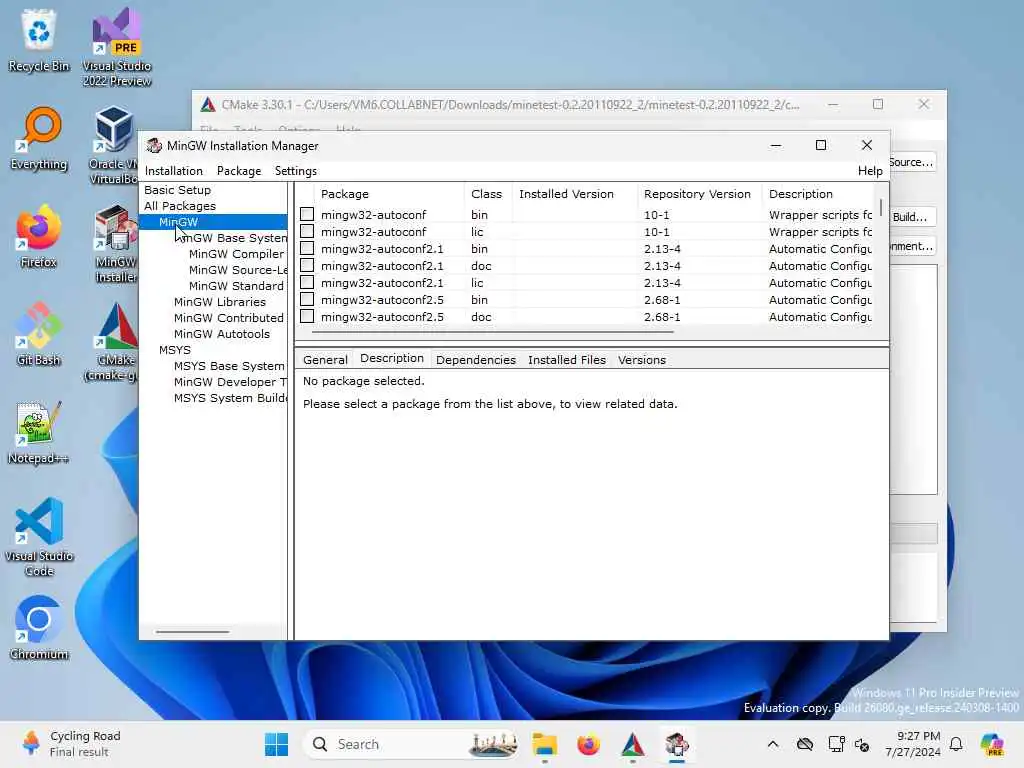Launch Notepad++ from the desktop
Viewport: 1024px width, 768px height.
point(39,432)
